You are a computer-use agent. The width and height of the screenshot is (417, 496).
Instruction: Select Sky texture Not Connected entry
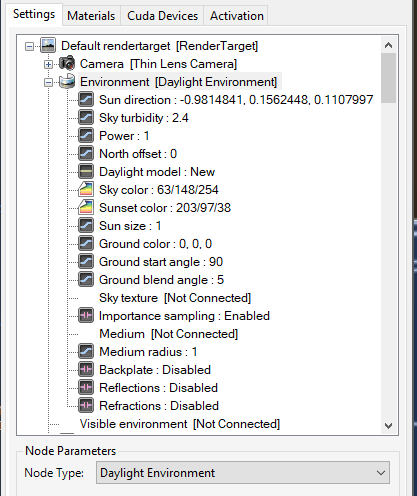(x=175, y=298)
